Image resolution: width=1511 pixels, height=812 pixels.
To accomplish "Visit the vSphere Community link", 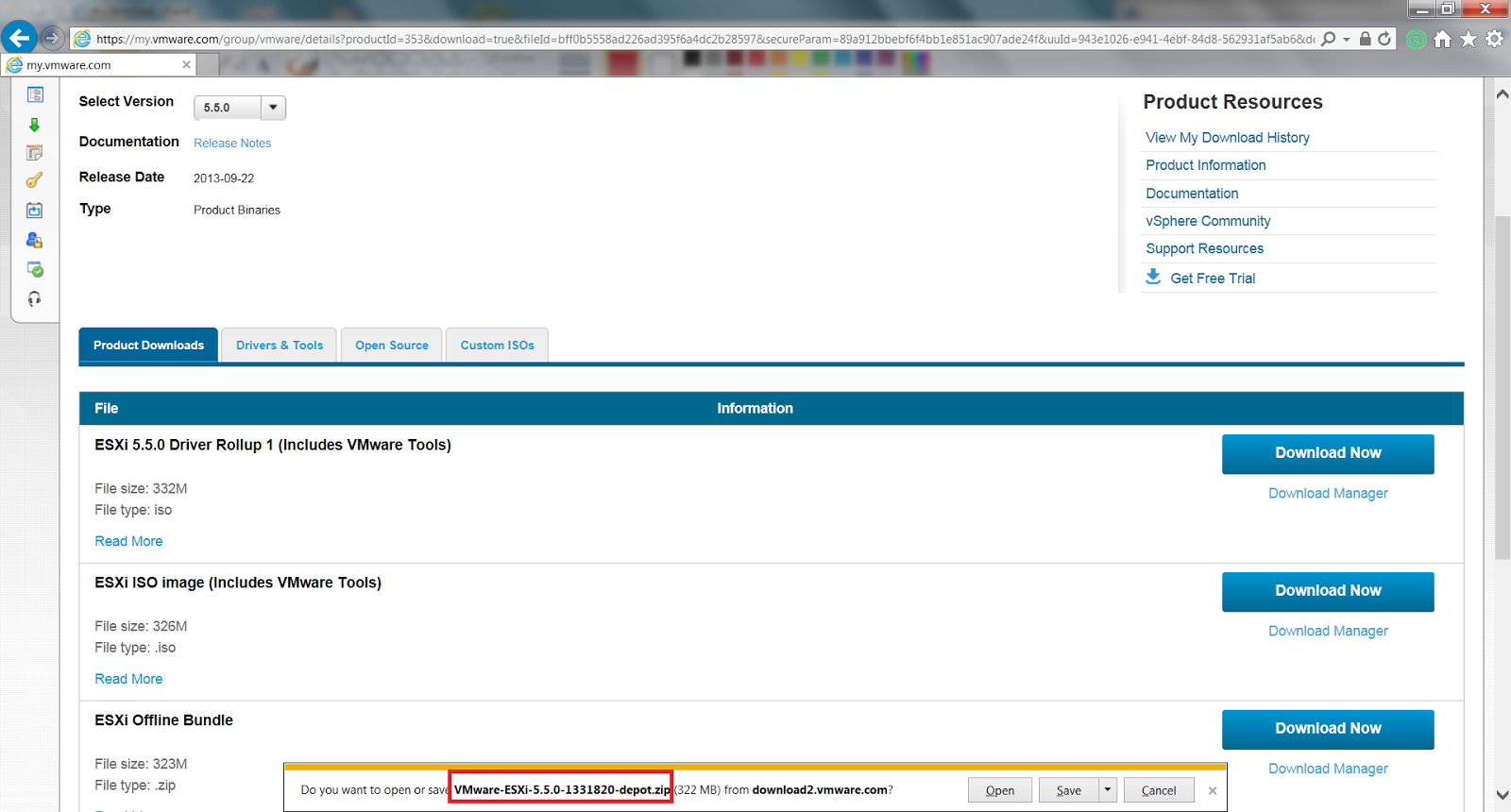I will pyautogui.click(x=1208, y=221).
